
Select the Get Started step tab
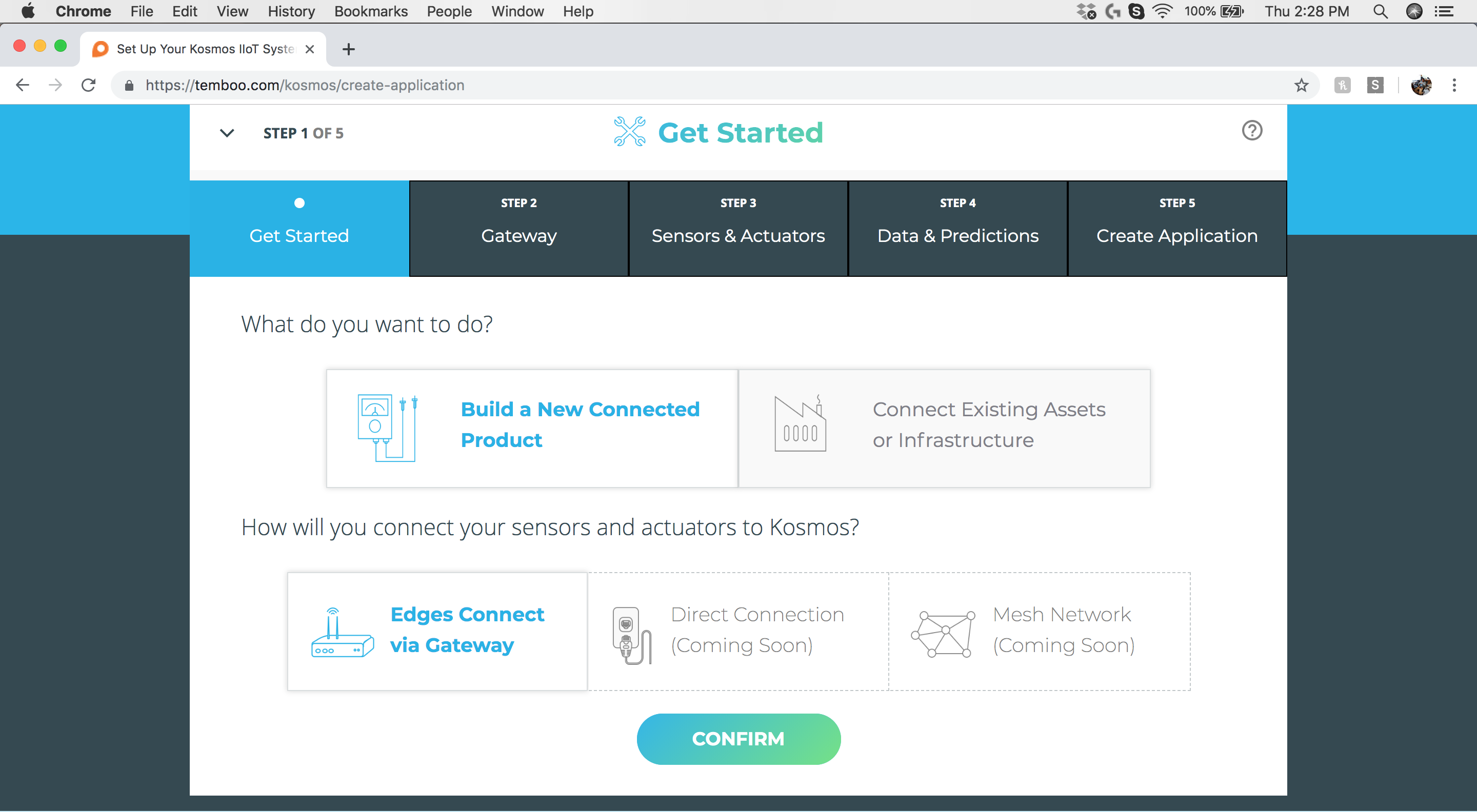pyautogui.click(x=300, y=228)
